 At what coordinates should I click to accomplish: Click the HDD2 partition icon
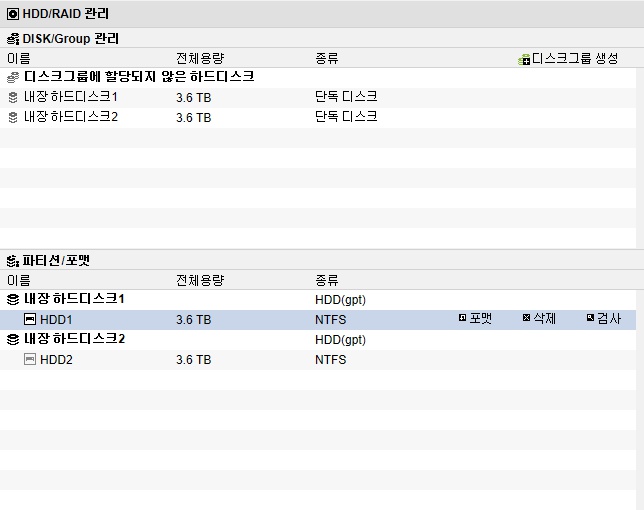pyautogui.click(x=30, y=359)
